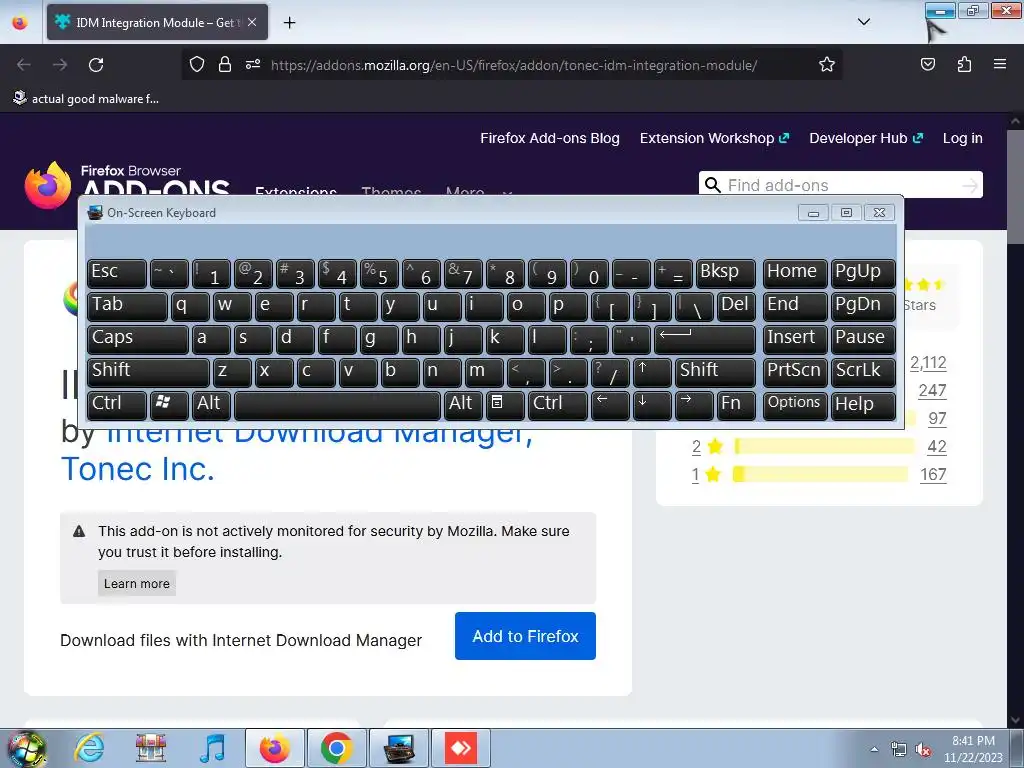Toggle Caps key on On-Screen Keyboard

[x=137, y=339]
